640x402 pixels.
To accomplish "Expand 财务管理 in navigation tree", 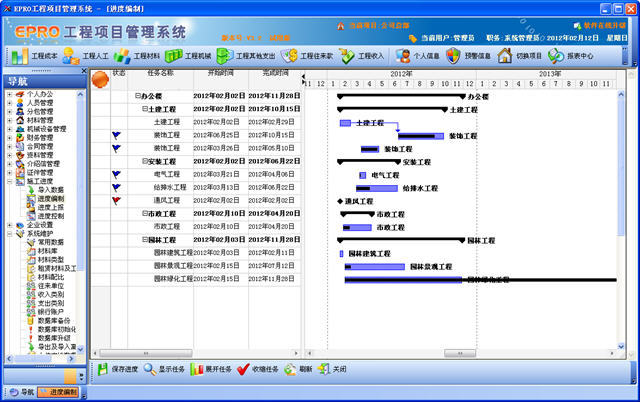I will pos(9,137).
